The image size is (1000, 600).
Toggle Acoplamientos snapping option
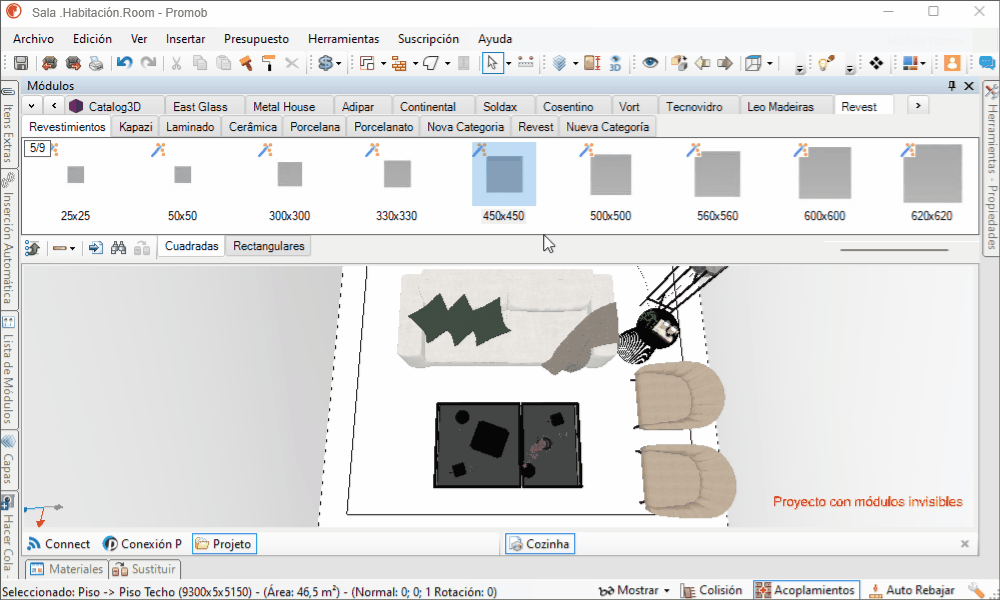pyautogui.click(x=805, y=590)
